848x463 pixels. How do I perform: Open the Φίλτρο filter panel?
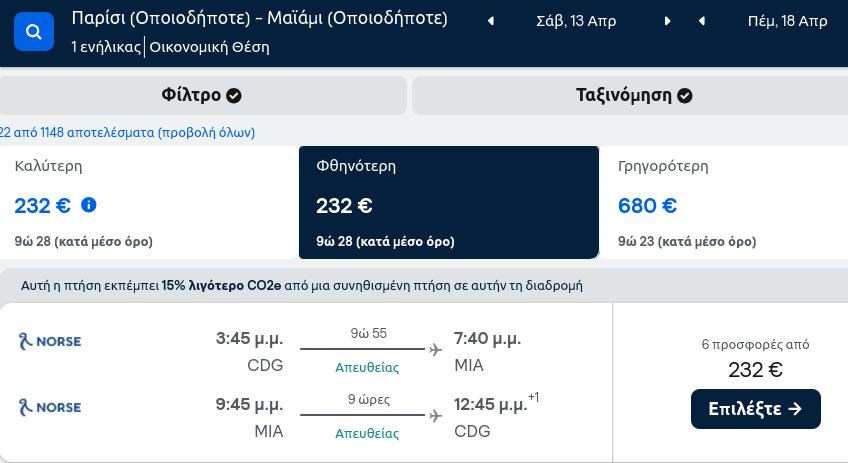[x=202, y=95]
